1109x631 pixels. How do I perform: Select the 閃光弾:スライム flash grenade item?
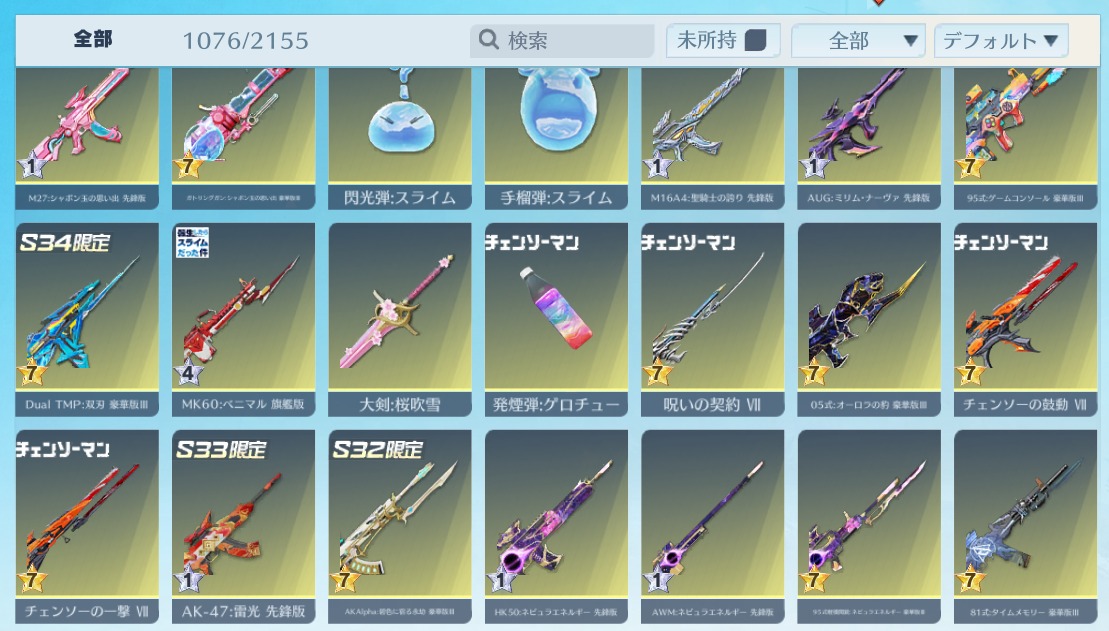click(x=400, y=139)
